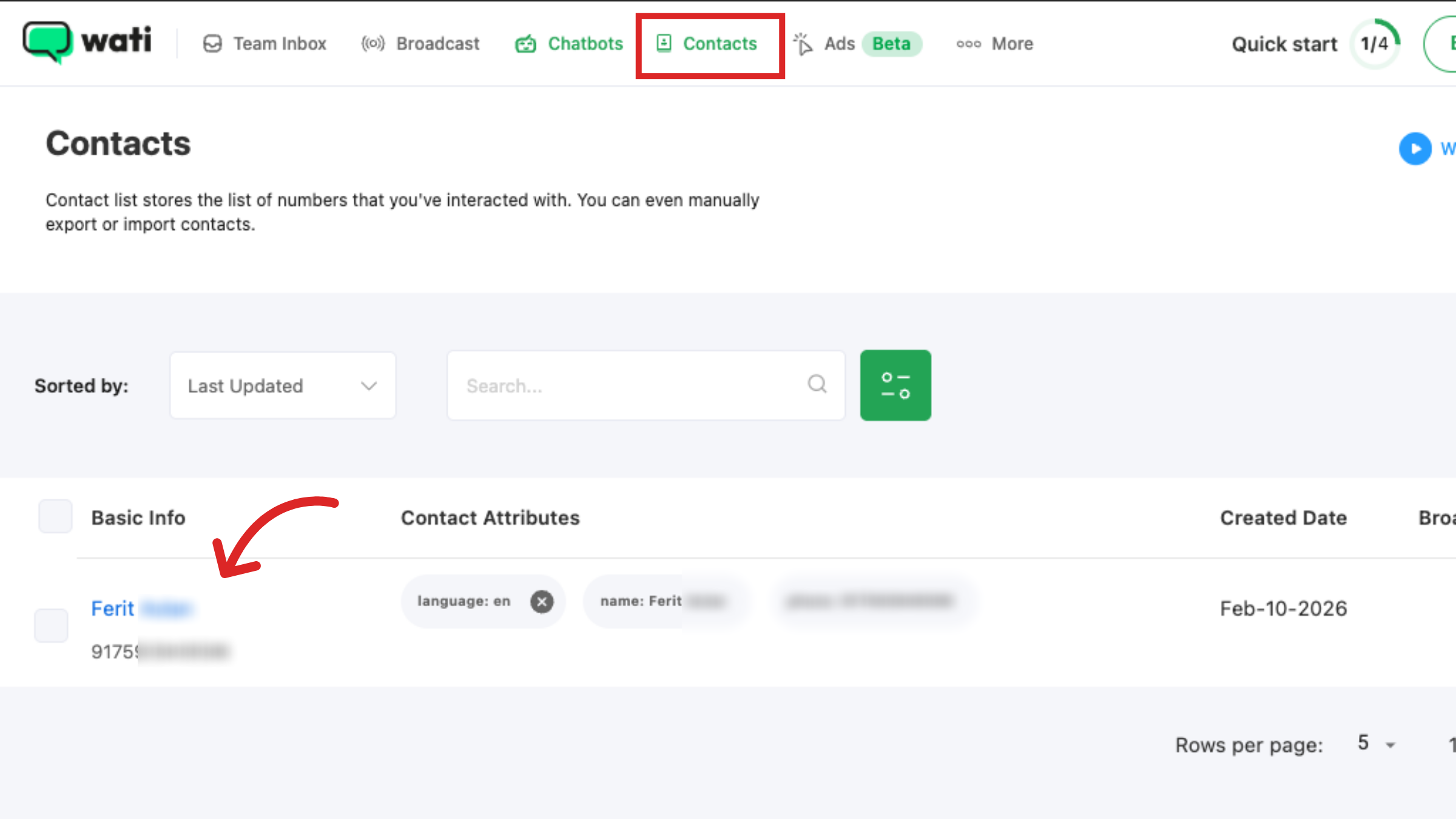Open the Quick start guide
The width and height of the screenshot is (1456, 819).
click(1284, 44)
